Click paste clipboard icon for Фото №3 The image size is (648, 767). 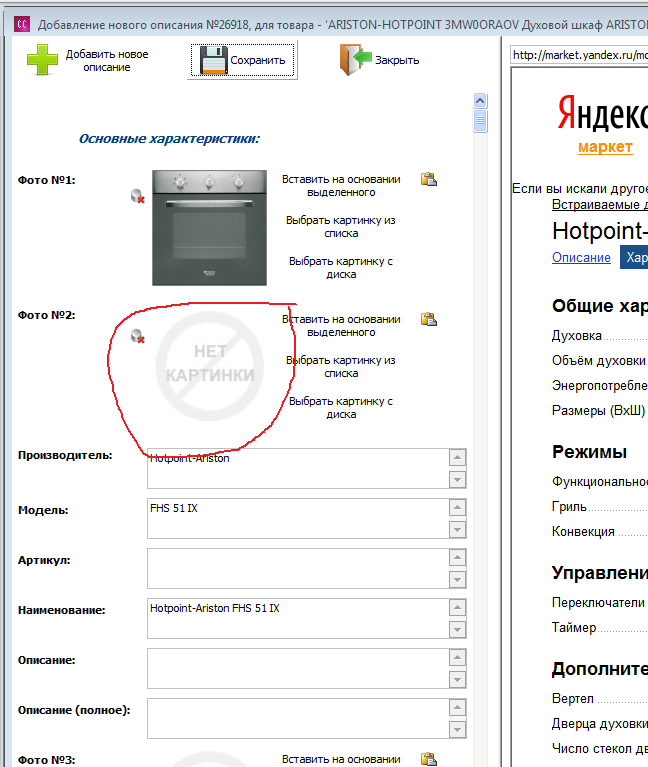[429, 759]
